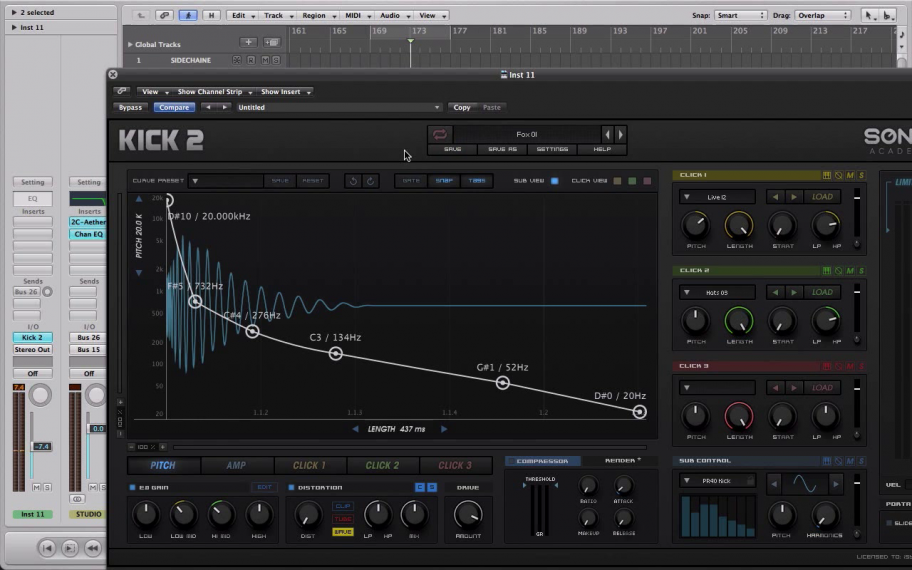
Task: Click the plugin window link chain icon
Action: [x=122, y=91]
